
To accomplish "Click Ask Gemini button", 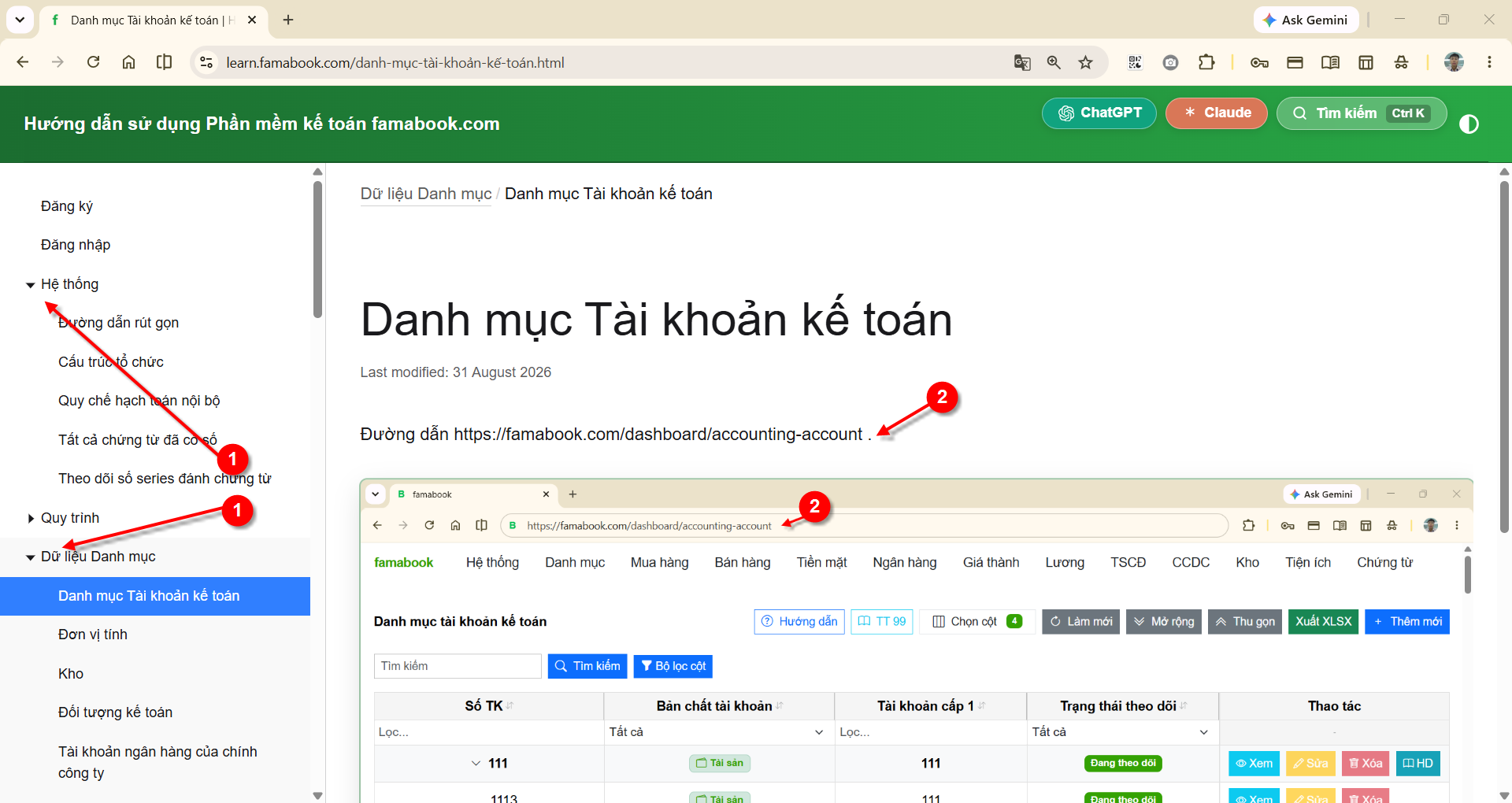I will click(1306, 20).
